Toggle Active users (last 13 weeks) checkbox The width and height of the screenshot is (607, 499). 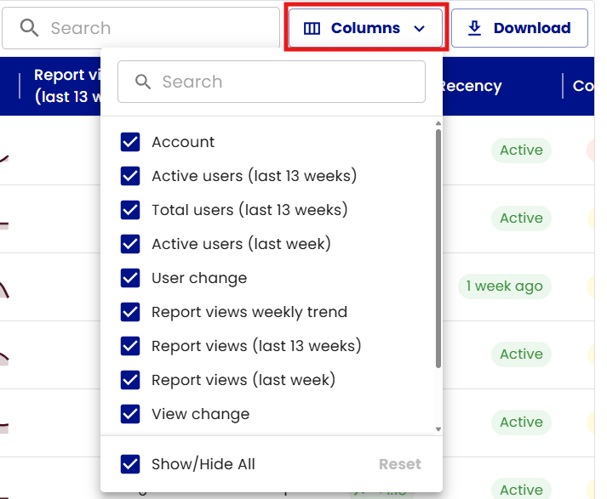[130, 176]
